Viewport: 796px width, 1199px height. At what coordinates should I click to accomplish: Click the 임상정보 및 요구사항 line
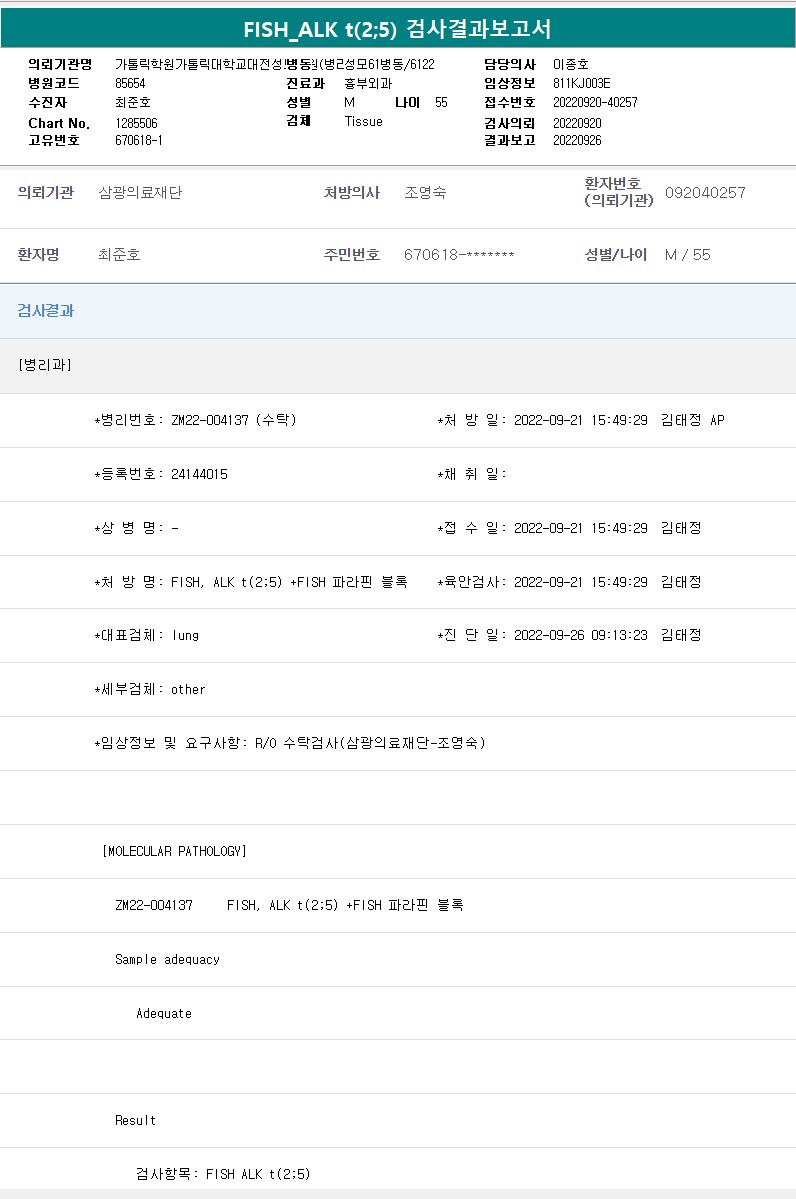tap(290, 743)
